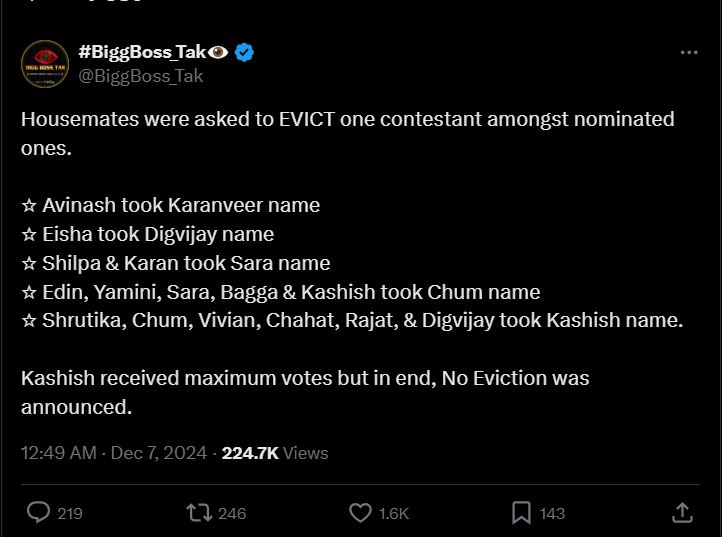Click the 12:49 AM · Dec 7, 2024 timestamp
This screenshot has width=722, height=537.
click(x=113, y=453)
